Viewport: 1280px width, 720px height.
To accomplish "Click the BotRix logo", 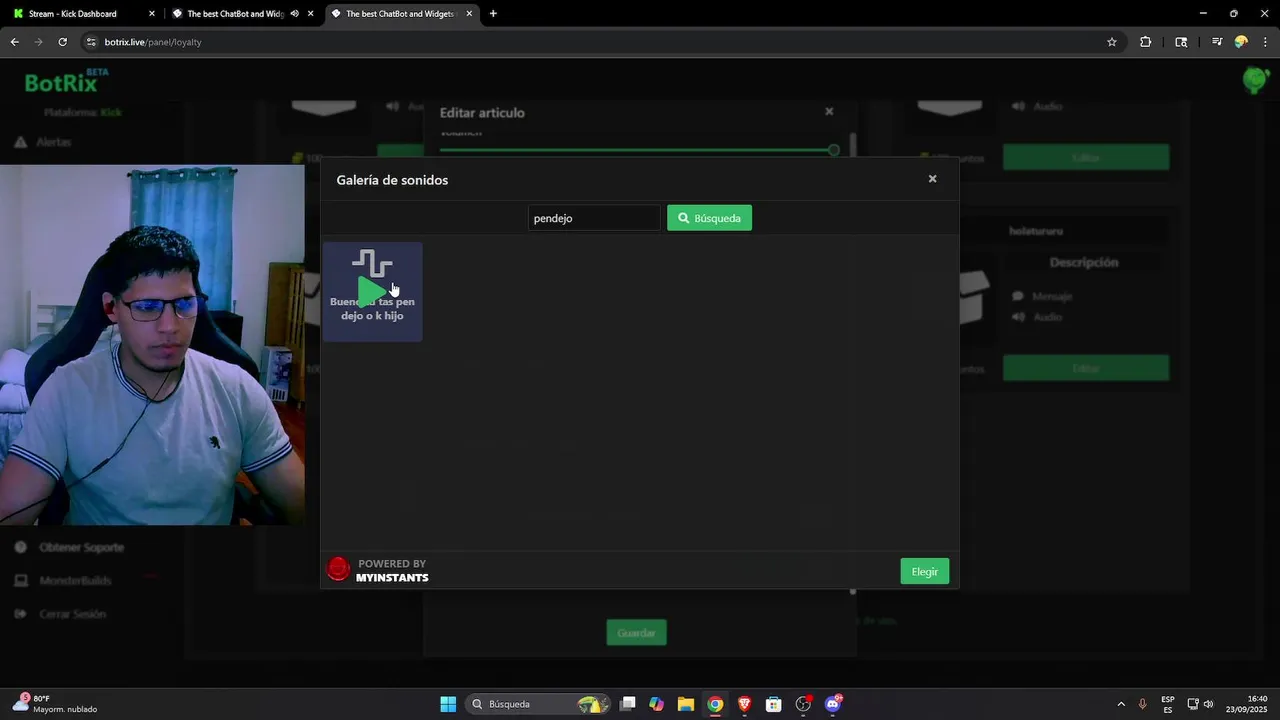I will pyautogui.click(x=67, y=81).
